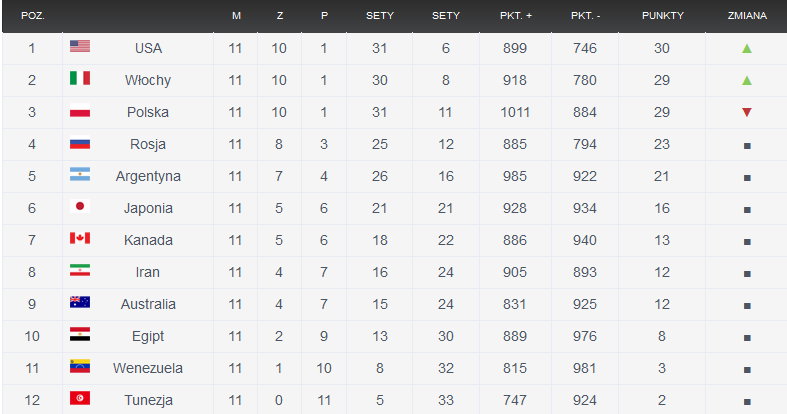Open the Australia team link
787x414 pixels.
click(x=148, y=304)
